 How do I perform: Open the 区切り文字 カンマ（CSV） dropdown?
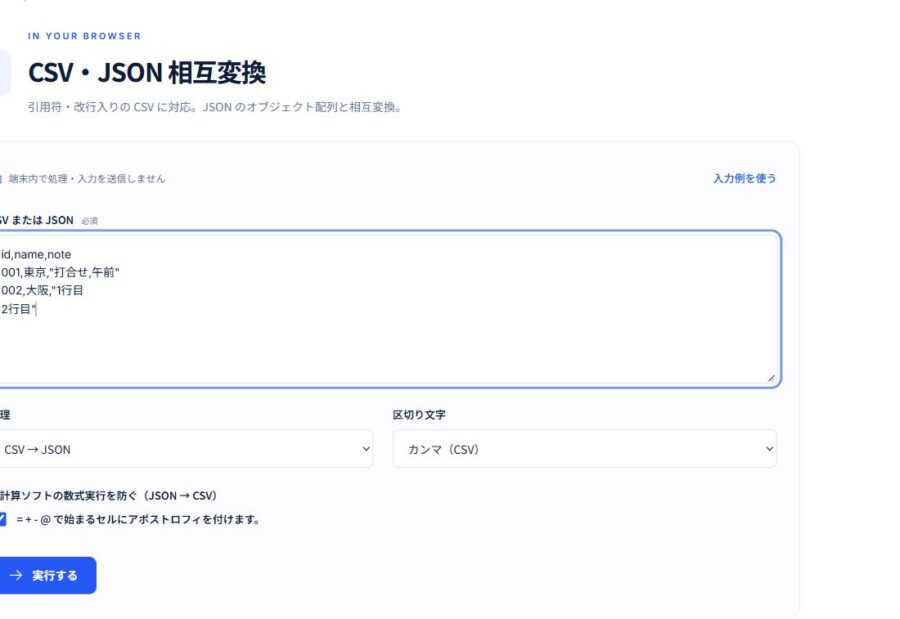point(584,448)
